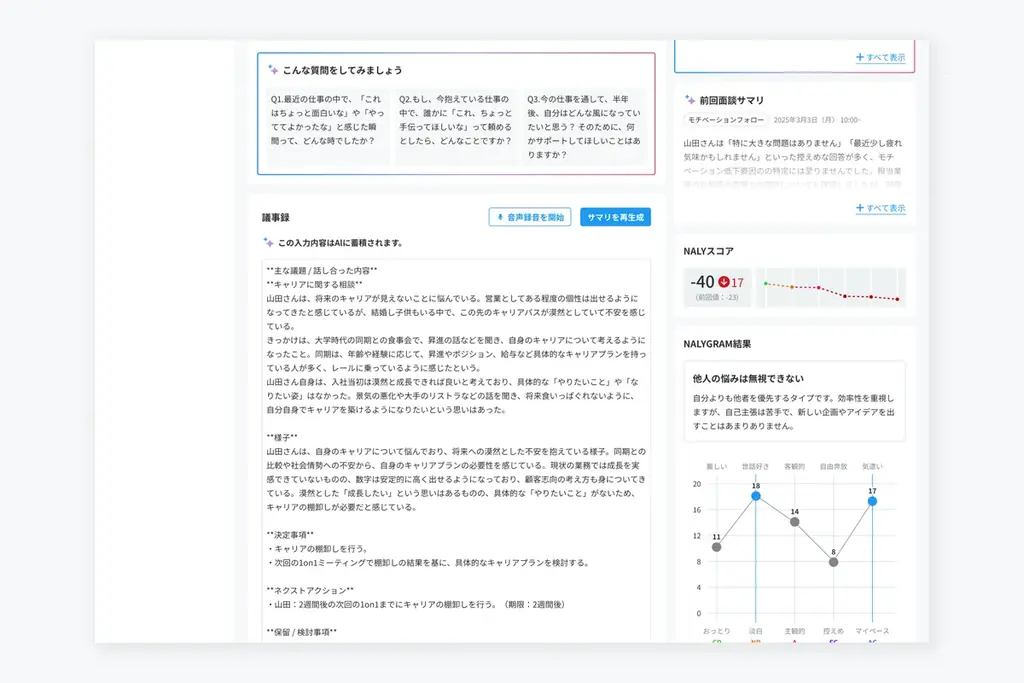
Task: Click the green dot on NALYスコア trend chart
Action: [x=766, y=283]
